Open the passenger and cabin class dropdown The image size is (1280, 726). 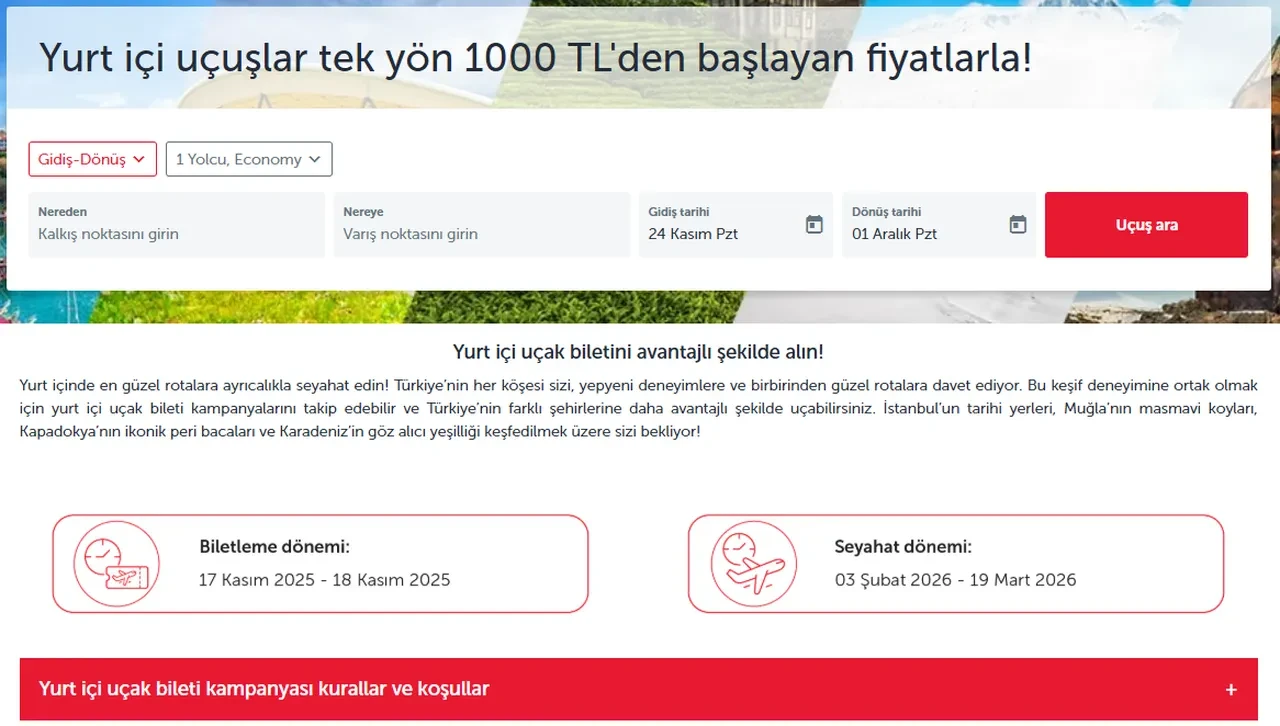point(248,159)
